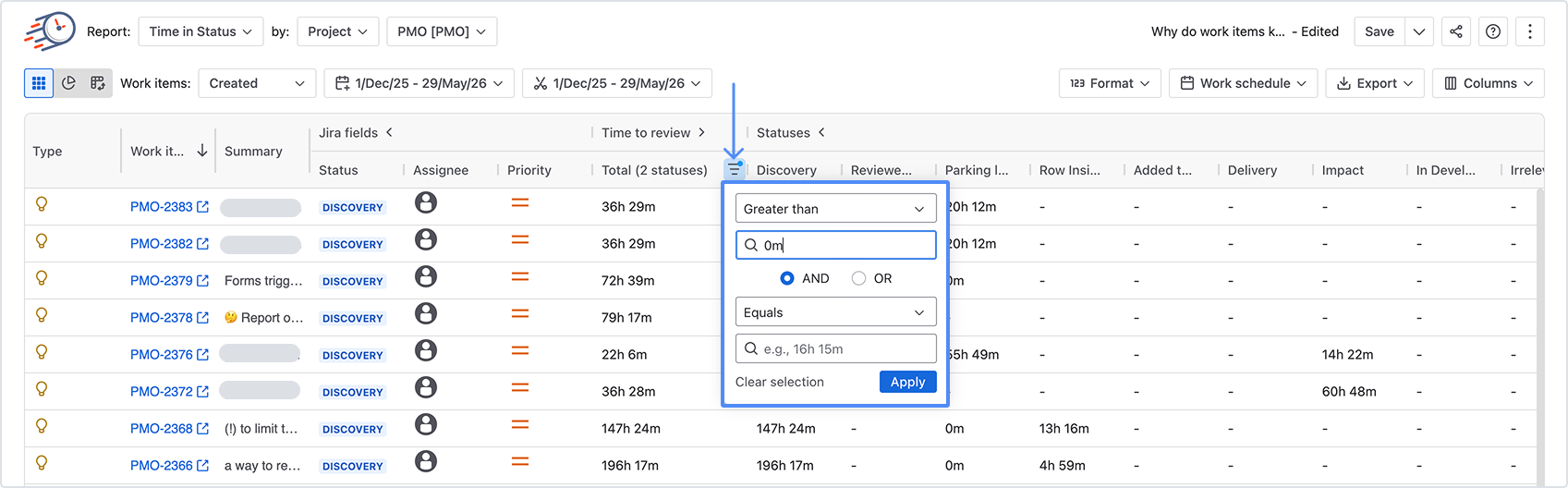Open the Created work items dropdown
This screenshot has width=1568, height=488.
[x=257, y=83]
